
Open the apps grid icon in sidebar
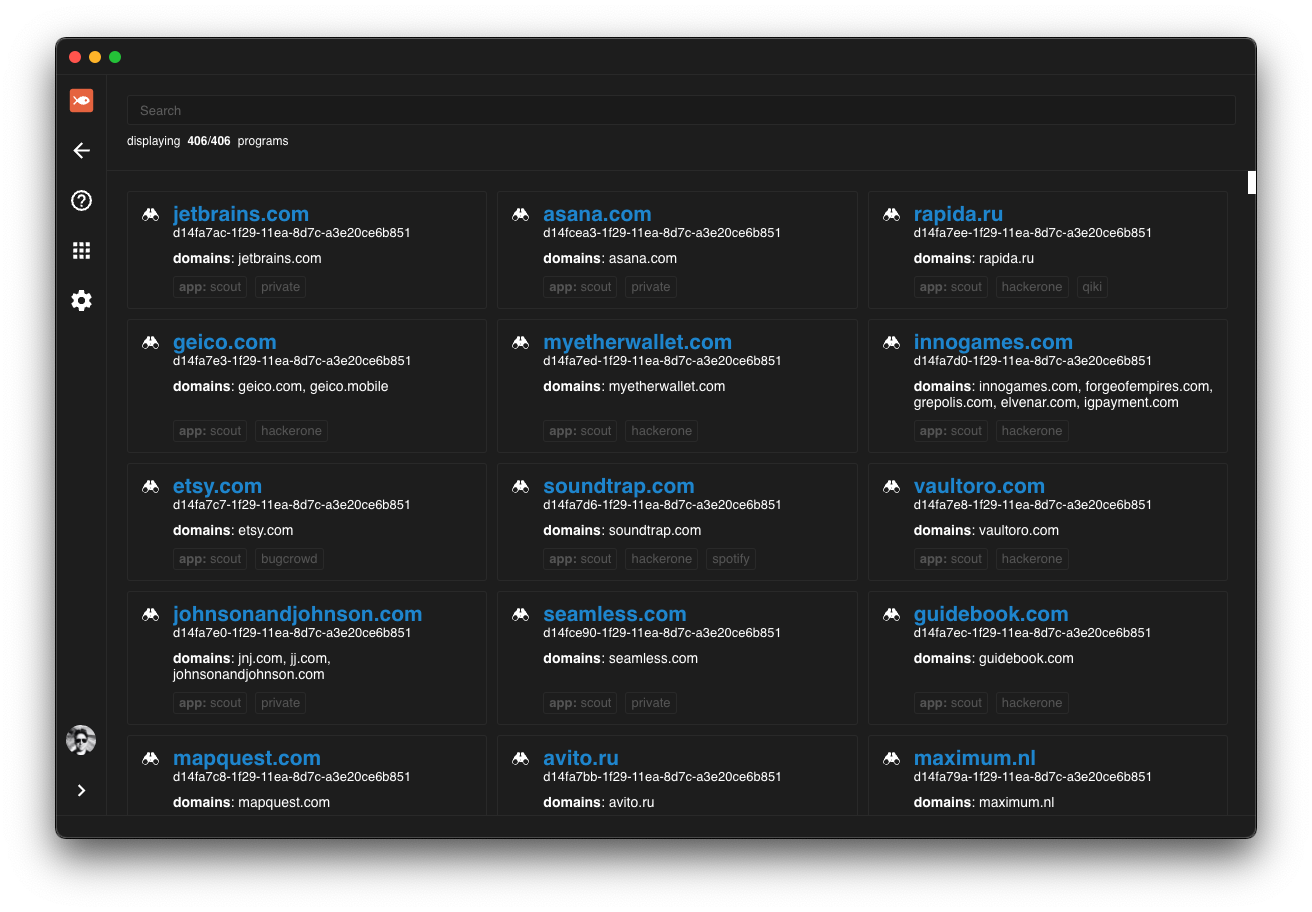pos(81,250)
